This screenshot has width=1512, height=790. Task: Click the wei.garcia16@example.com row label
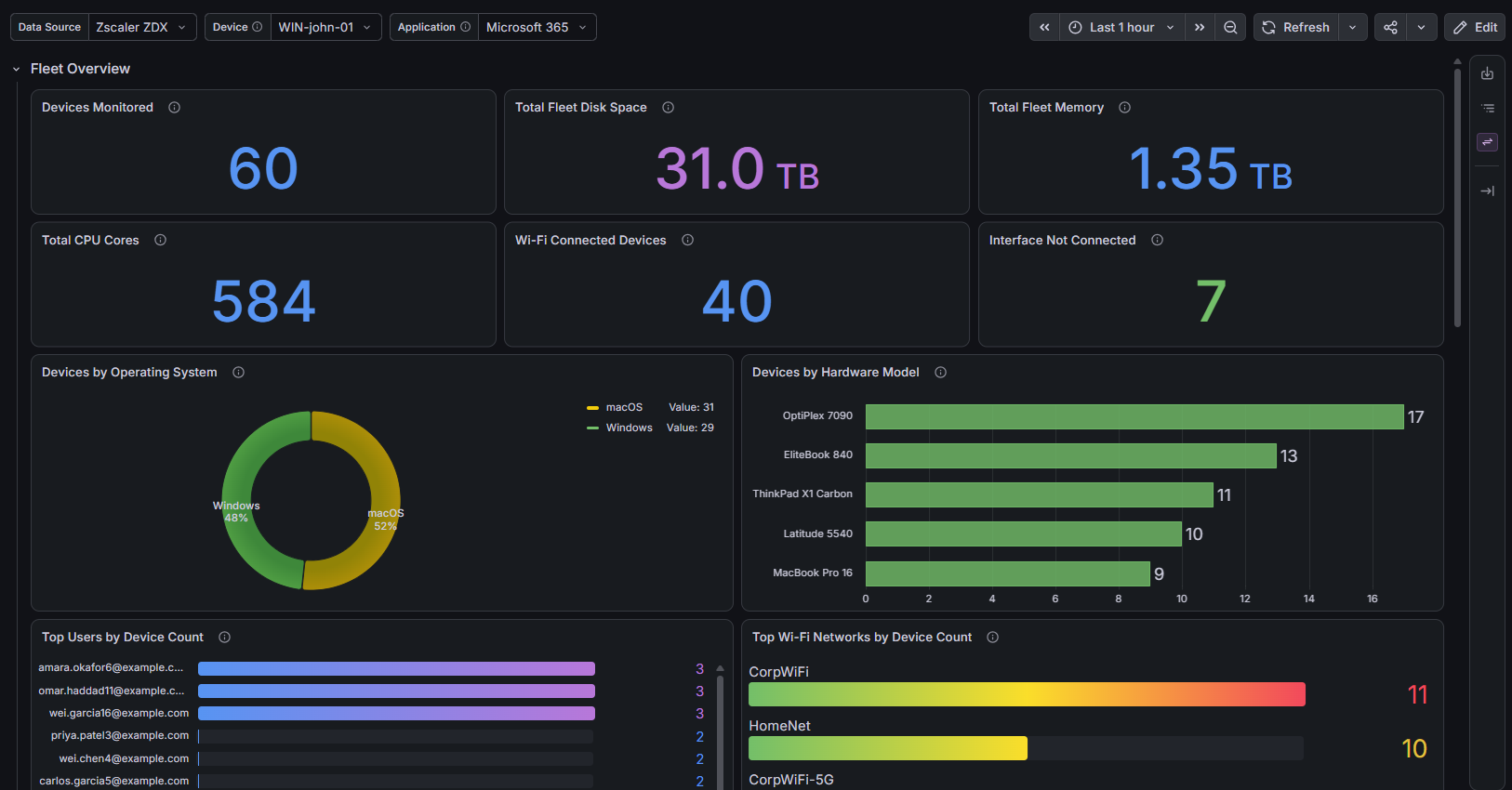coord(119,713)
